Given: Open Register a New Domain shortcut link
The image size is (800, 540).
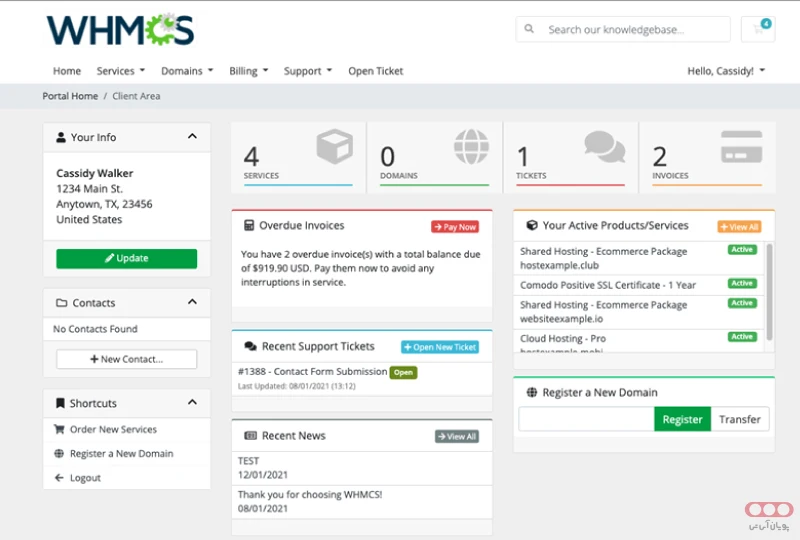Looking at the screenshot, I should click(127, 453).
